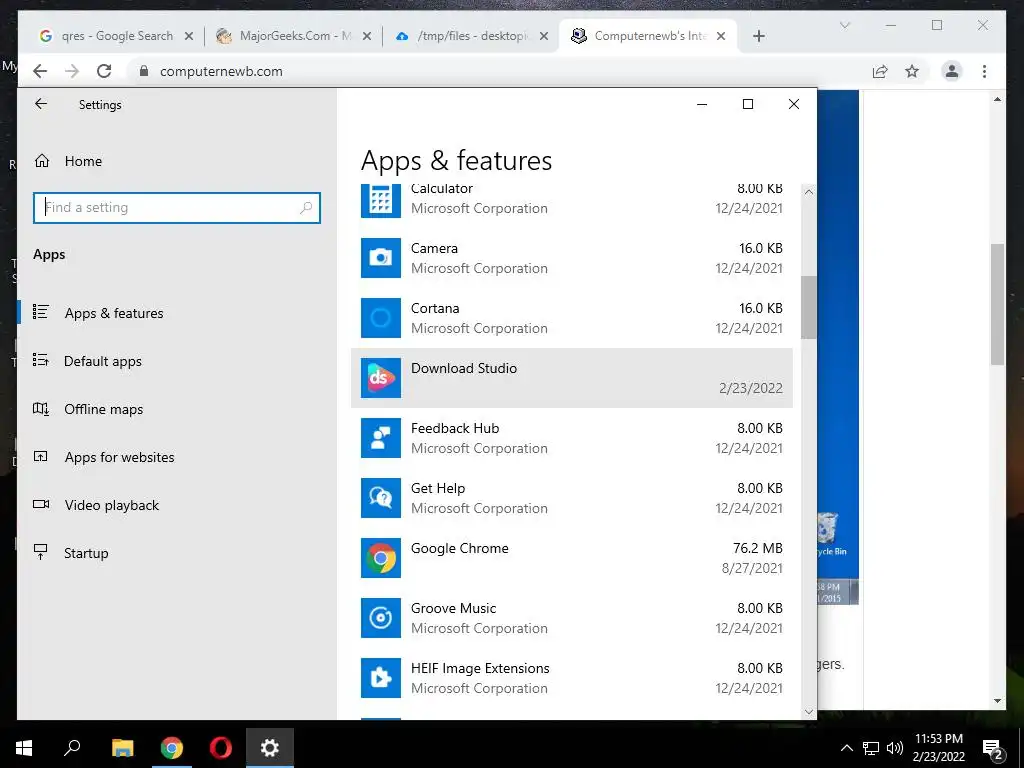This screenshot has height=768, width=1024.
Task: Click the Camera app icon
Action: pos(381,258)
